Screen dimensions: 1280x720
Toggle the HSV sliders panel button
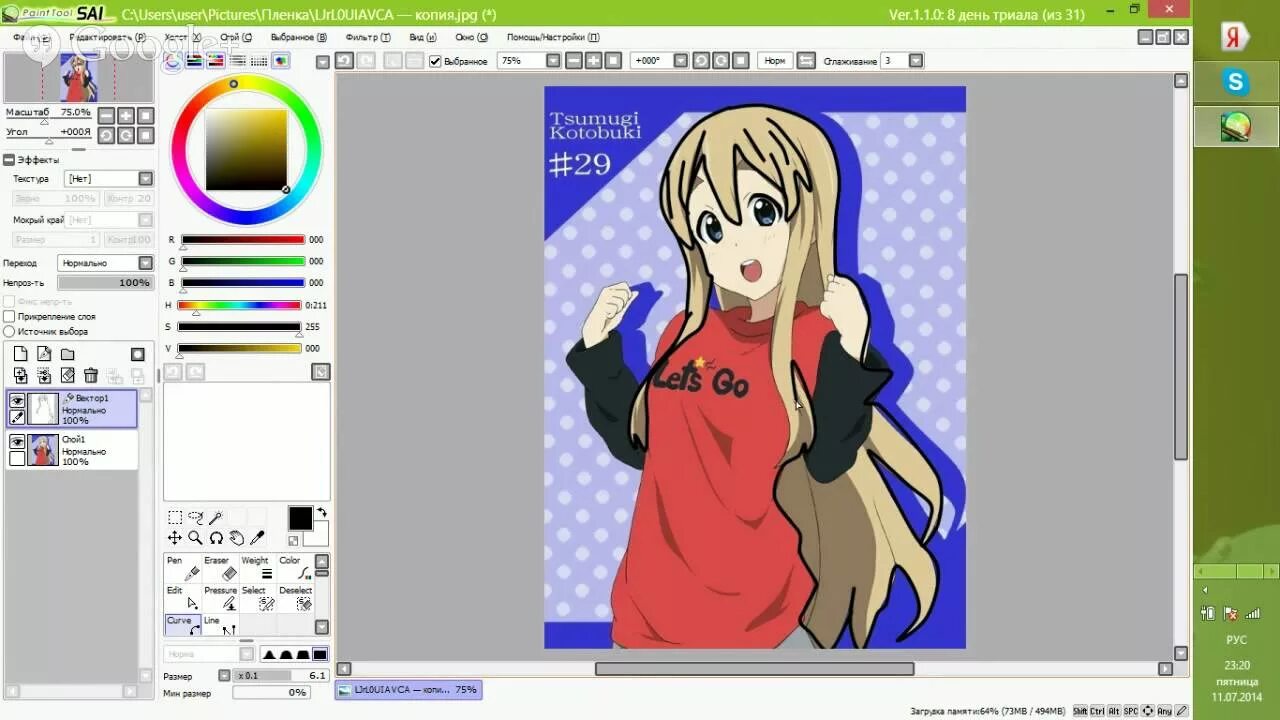[x=215, y=61]
